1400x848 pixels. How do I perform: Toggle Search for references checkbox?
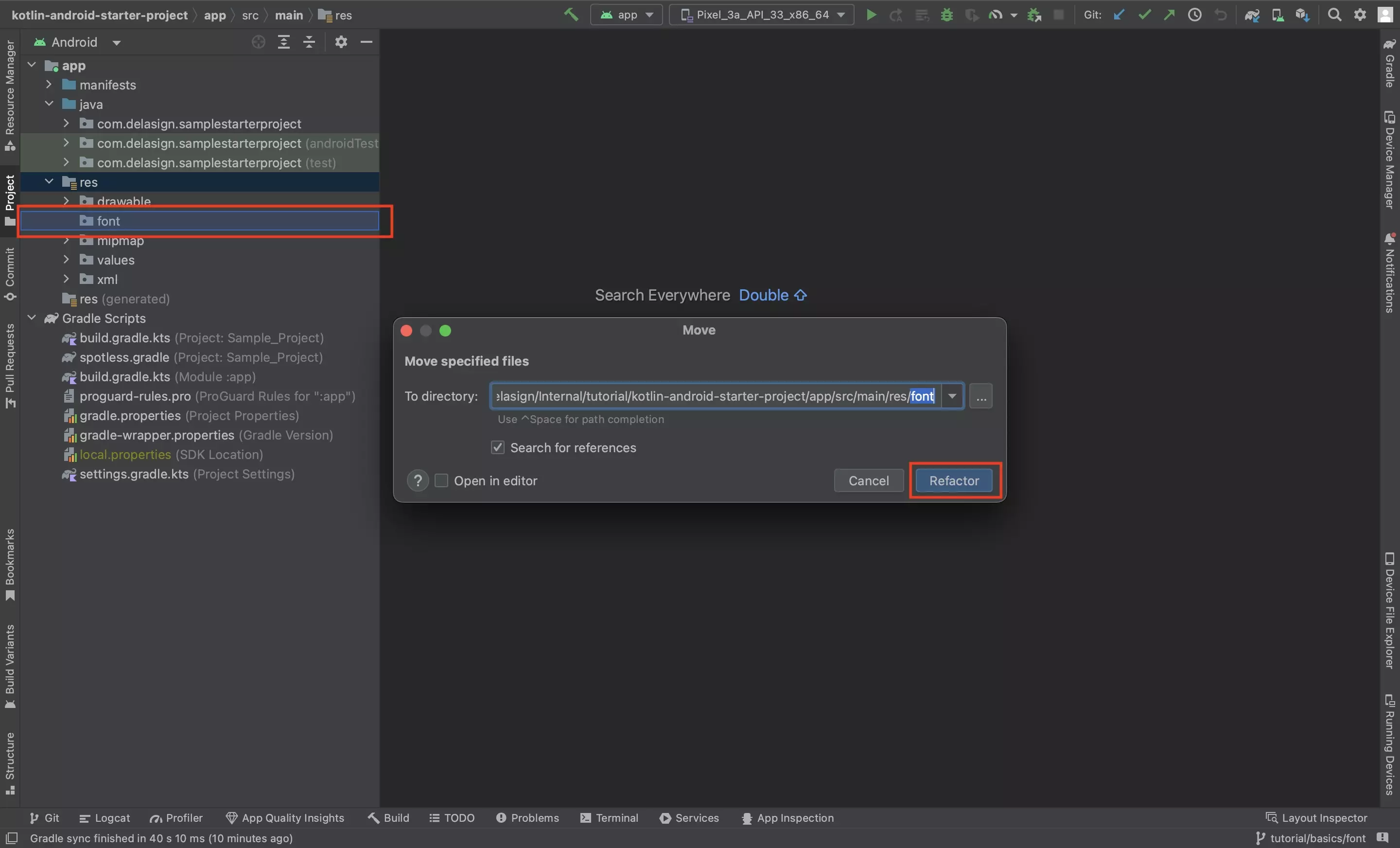[x=497, y=447]
